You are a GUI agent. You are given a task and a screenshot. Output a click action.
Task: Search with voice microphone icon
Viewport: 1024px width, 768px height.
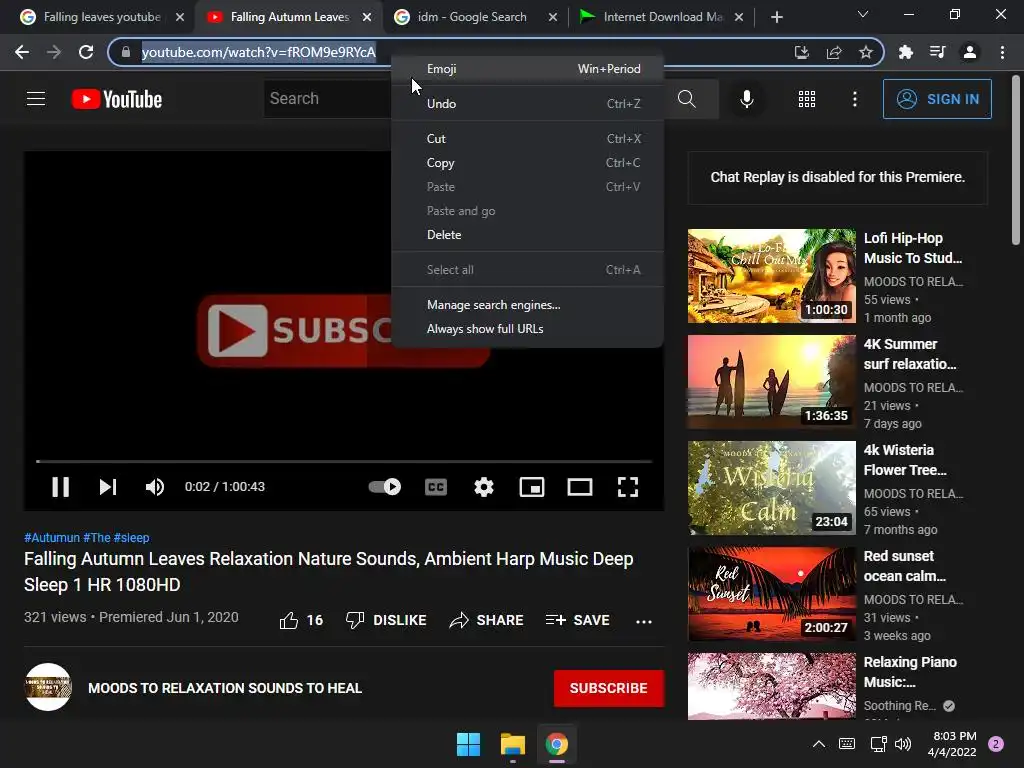[746, 99]
